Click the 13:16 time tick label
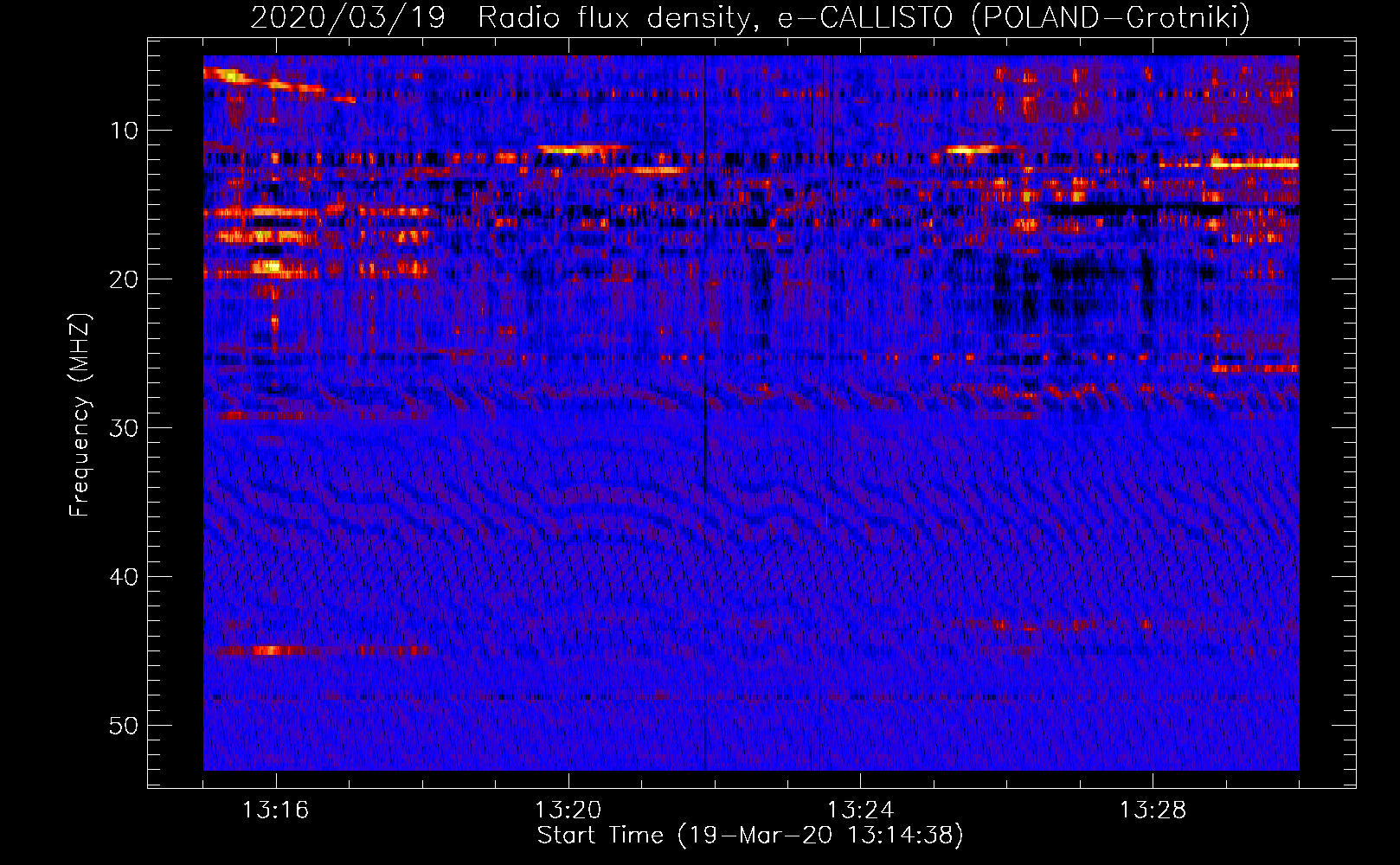 (275, 811)
